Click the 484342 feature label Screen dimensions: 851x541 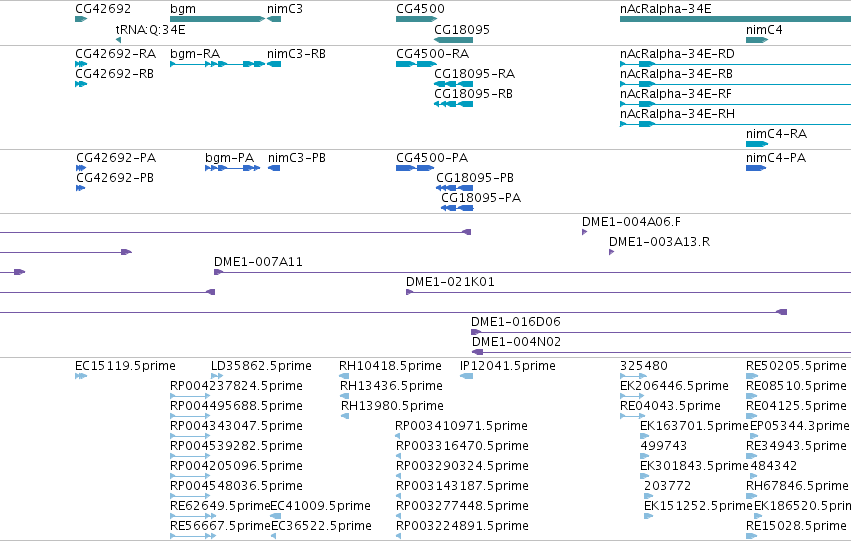pyautogui.click(x=773, y=467)
